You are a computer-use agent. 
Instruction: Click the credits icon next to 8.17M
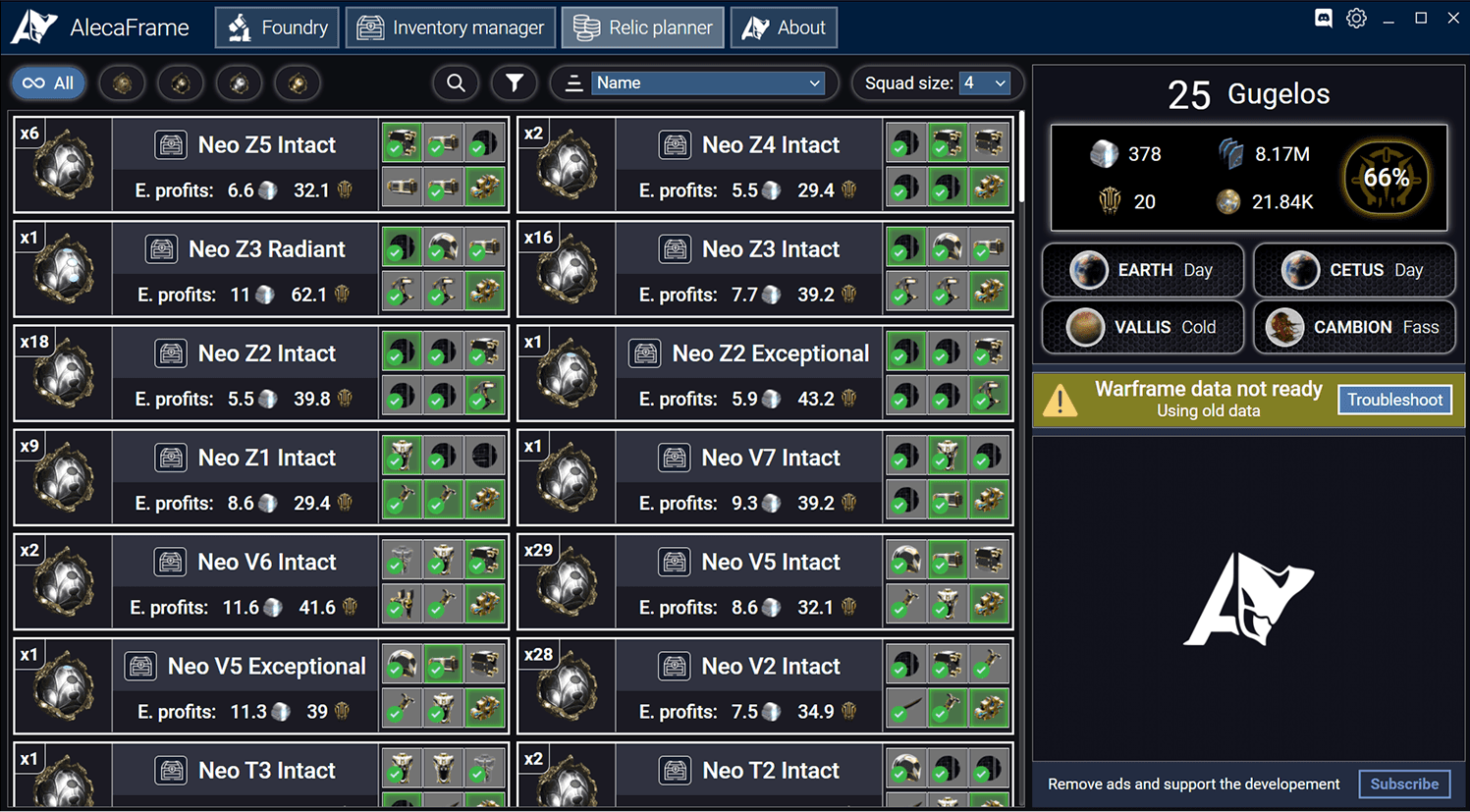point(1230,154)
